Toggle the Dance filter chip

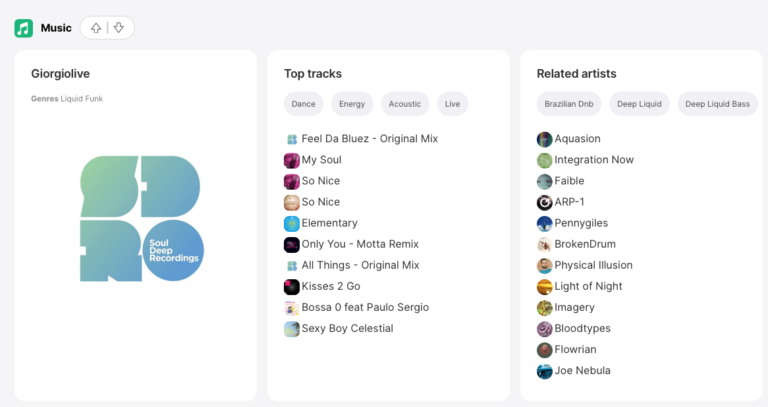pos(303,104)
